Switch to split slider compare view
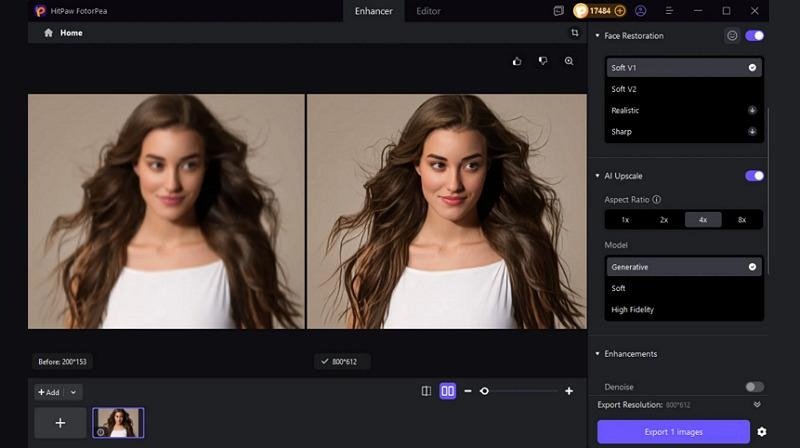The image size is (800, 448). (x=426, y=391)
